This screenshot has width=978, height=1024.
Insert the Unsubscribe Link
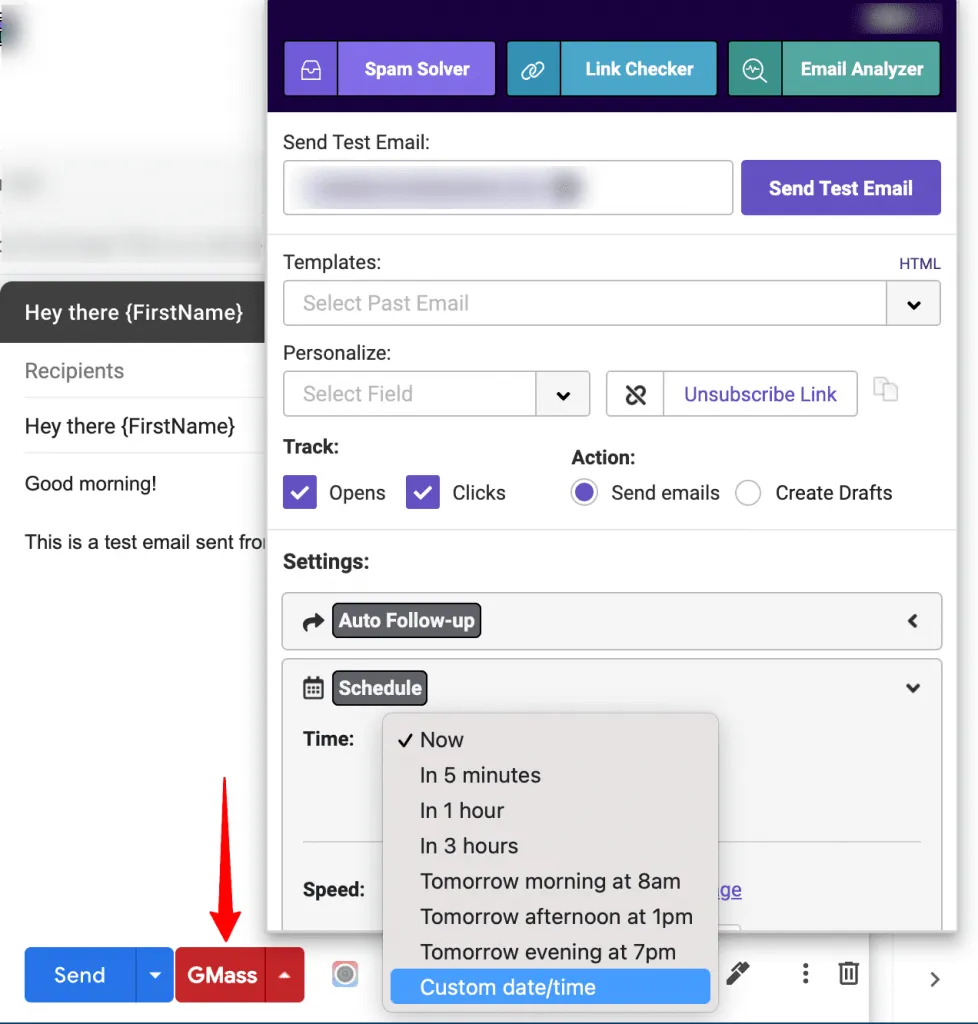pyautogui.click(x=760, y=394)
